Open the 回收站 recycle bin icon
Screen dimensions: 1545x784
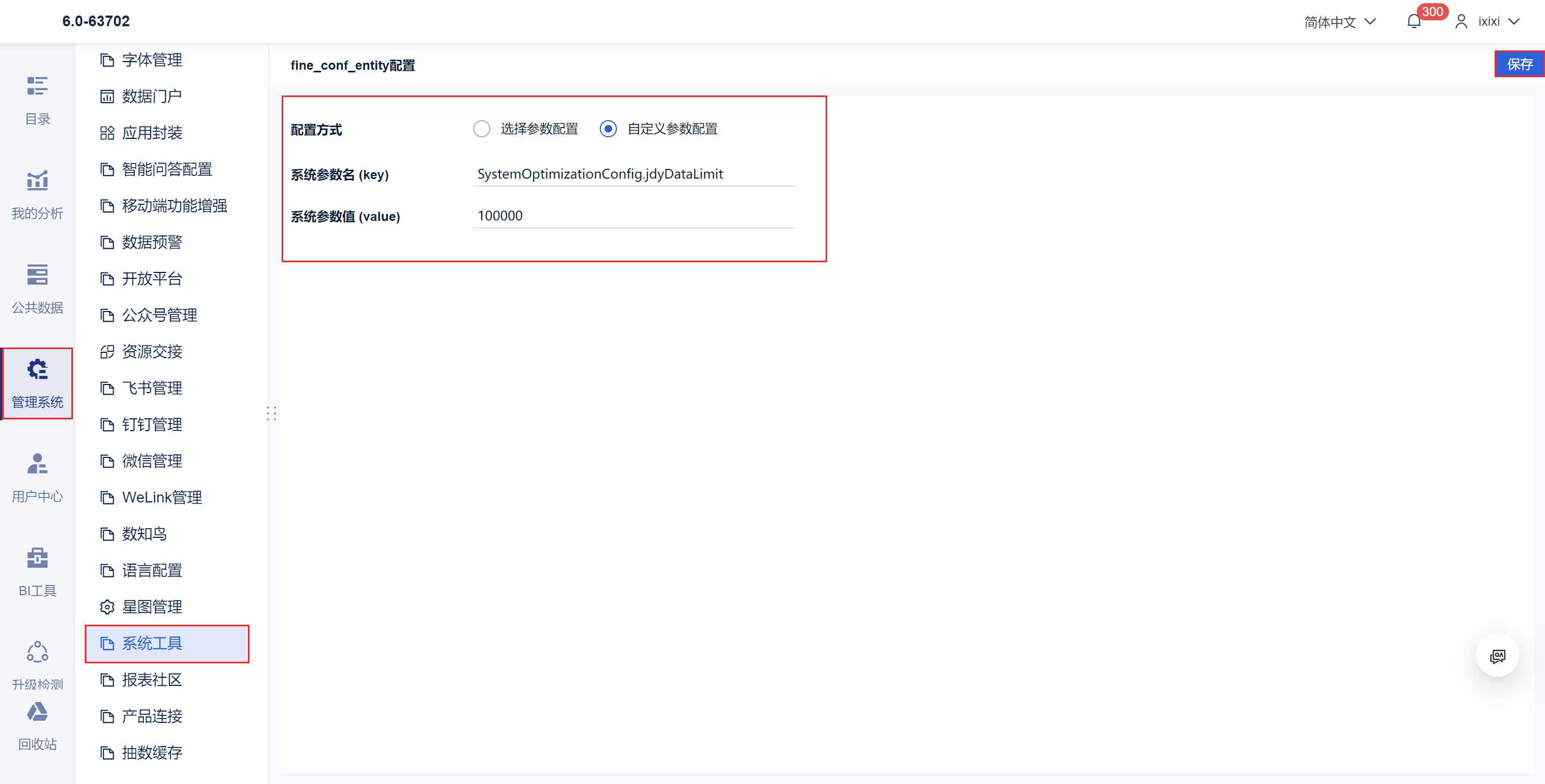coord(37,713)
